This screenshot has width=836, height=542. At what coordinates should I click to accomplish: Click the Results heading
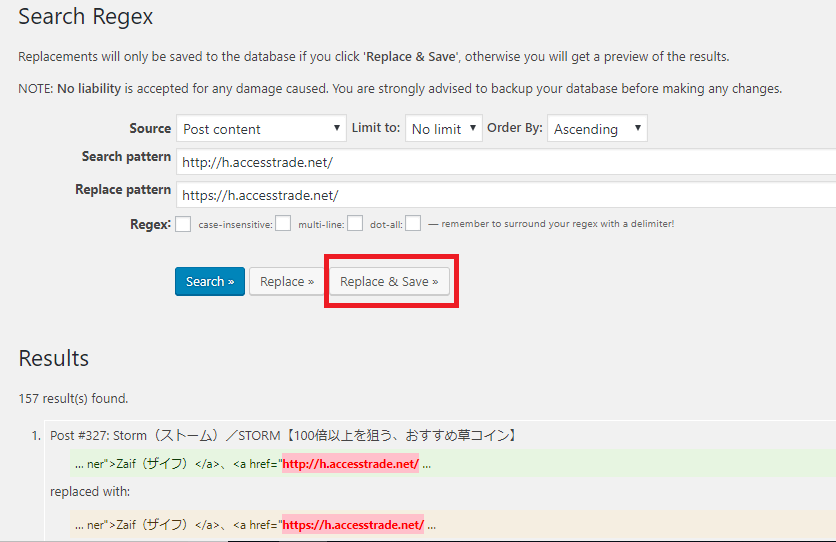[x=53, y=358]
